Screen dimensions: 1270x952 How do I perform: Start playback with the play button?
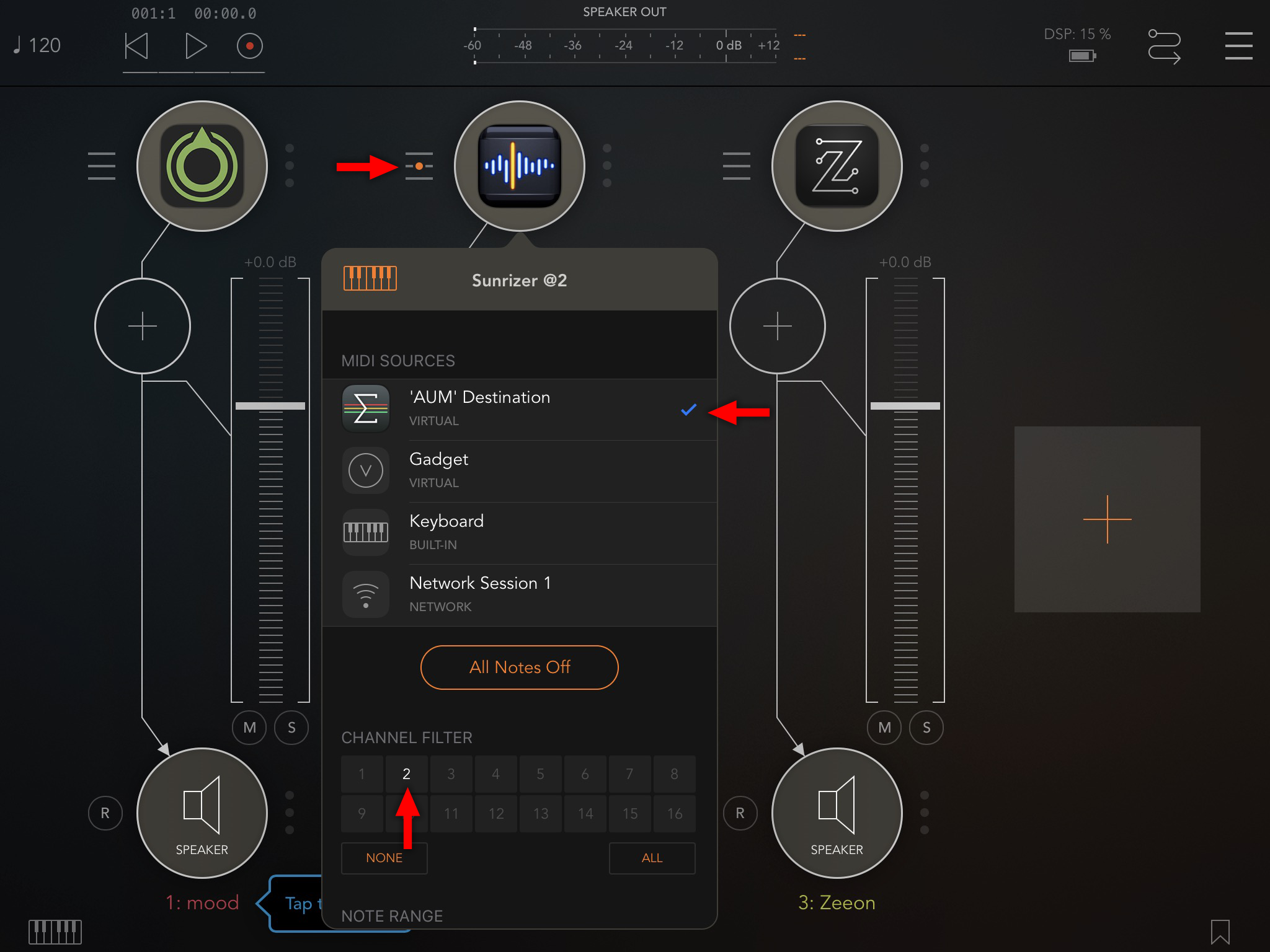coord(195,46)
